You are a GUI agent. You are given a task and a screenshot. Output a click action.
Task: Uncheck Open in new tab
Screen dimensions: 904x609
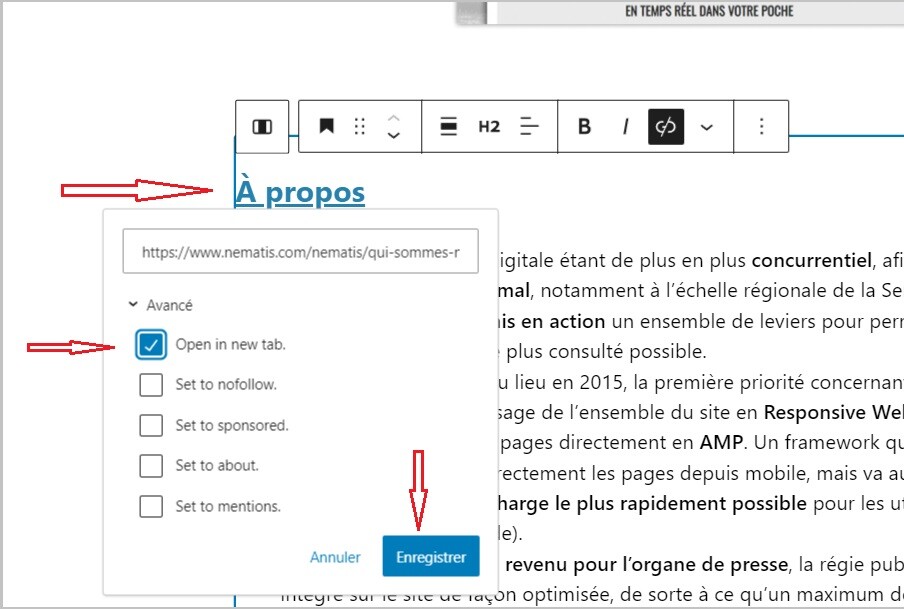(x=151, y=345)
